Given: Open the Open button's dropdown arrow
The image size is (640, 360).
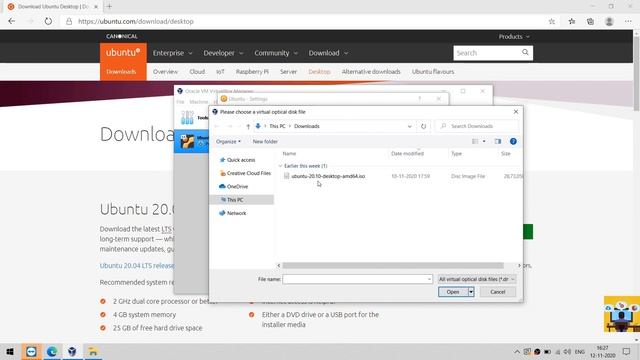Looking at the screenshot, I should (x=471, y=292).
